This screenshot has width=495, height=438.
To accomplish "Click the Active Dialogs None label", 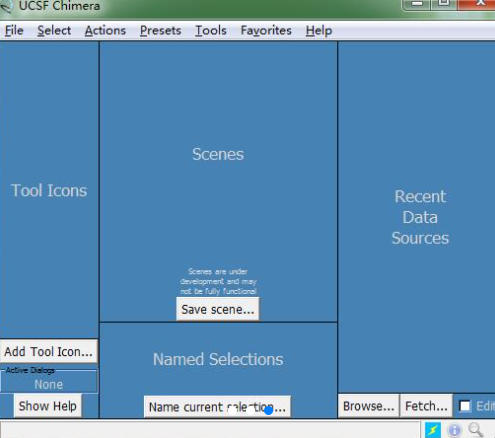I will [x=49, y=385].
